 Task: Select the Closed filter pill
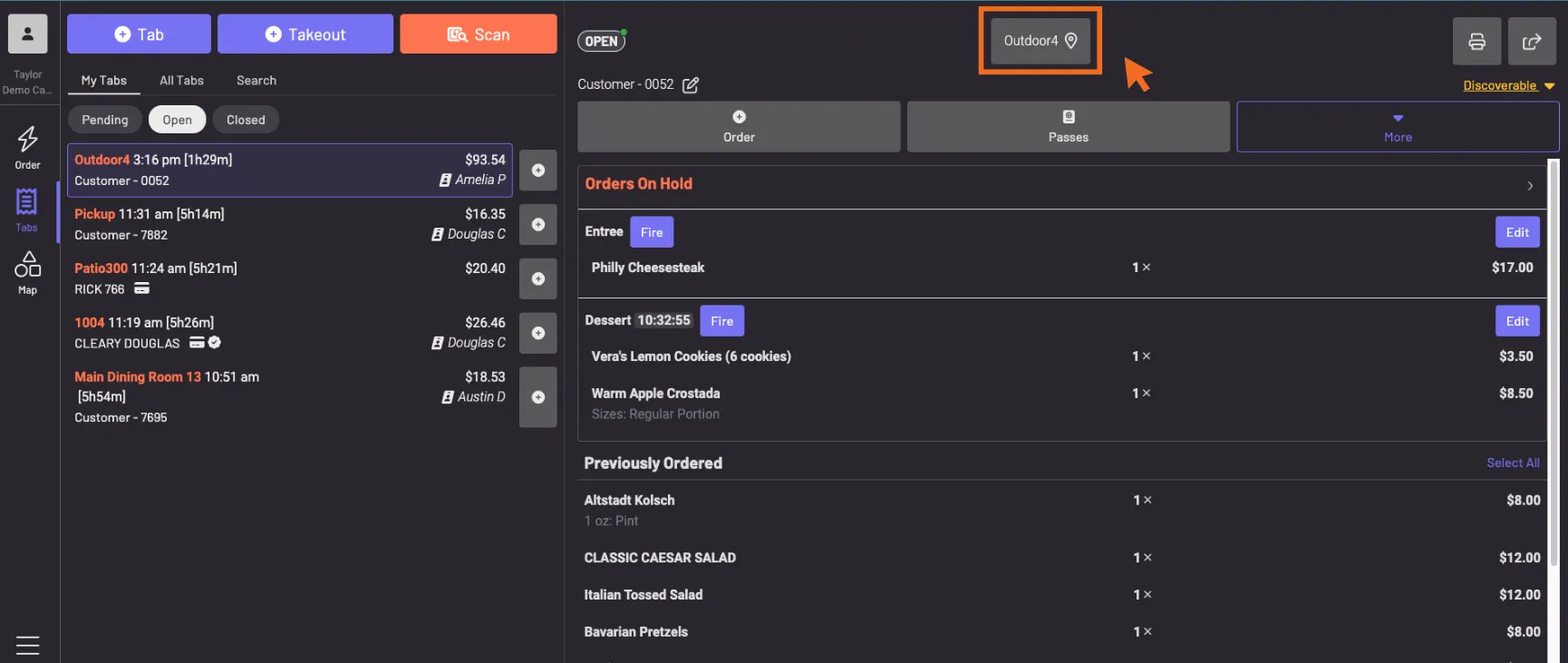[246, 120]
